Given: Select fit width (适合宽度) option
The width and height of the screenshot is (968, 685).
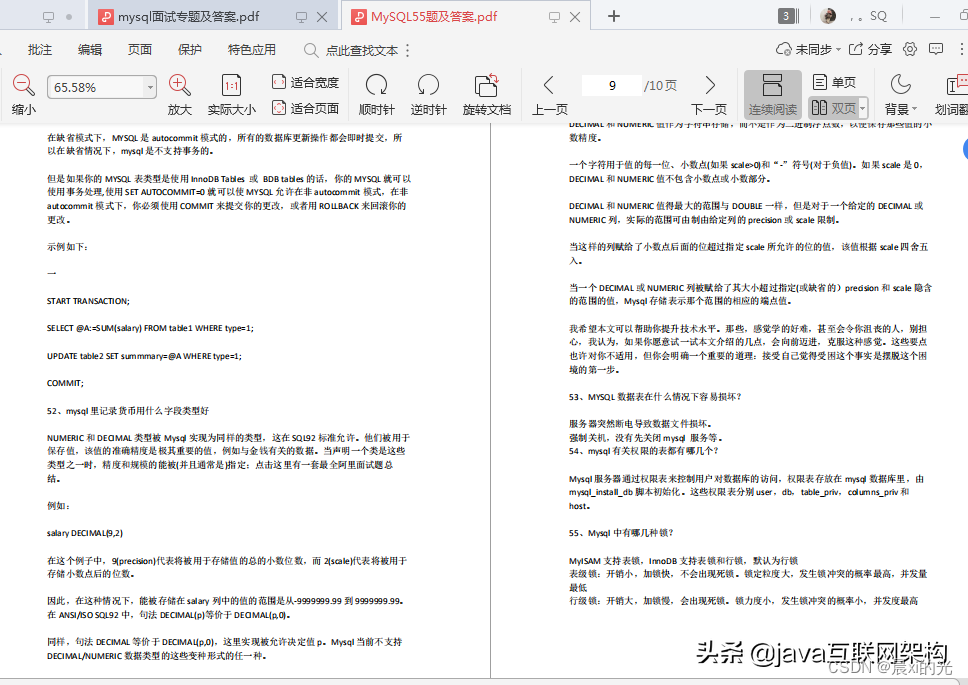Looking at the screenshot, I should [306, 82].
